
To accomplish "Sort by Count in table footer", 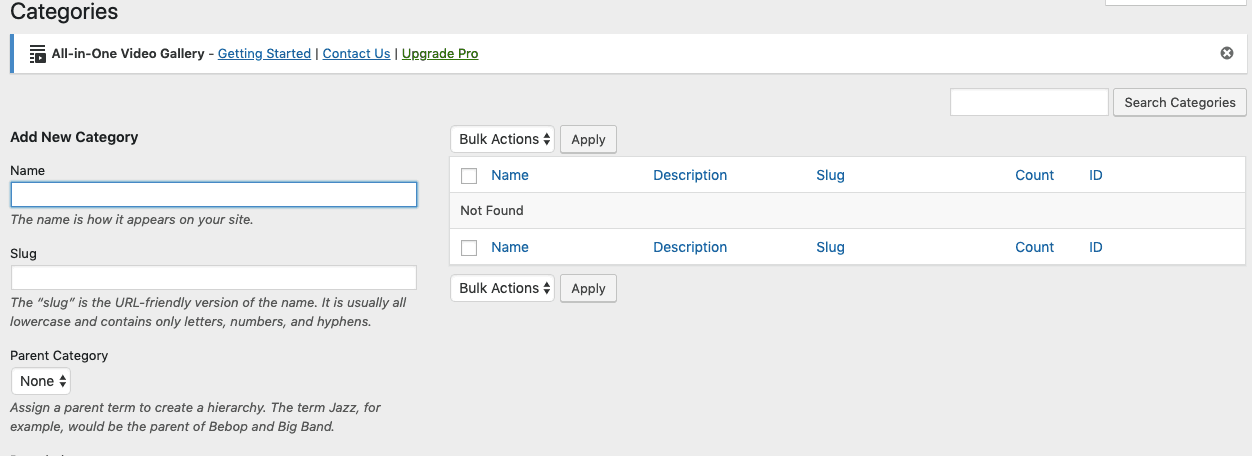I will 1034,247.
